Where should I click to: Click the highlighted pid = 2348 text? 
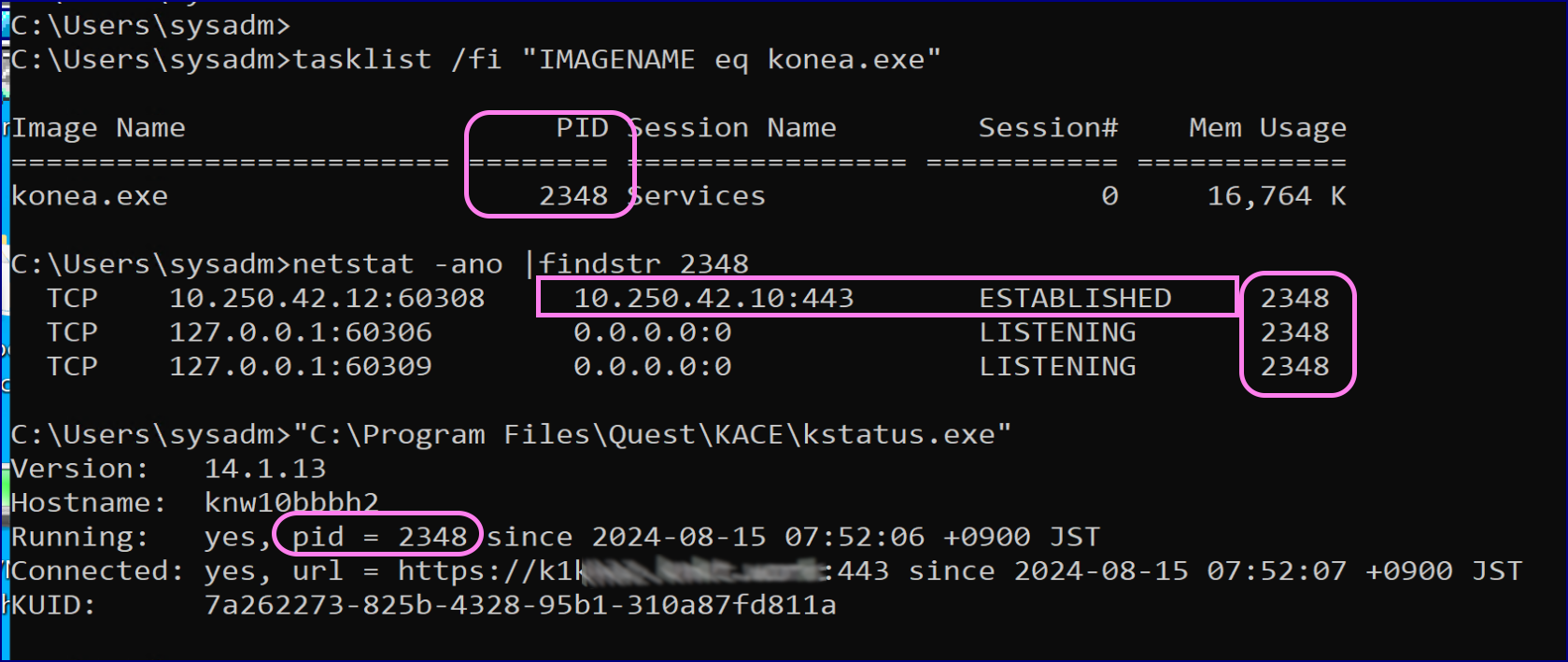(378, 537)
